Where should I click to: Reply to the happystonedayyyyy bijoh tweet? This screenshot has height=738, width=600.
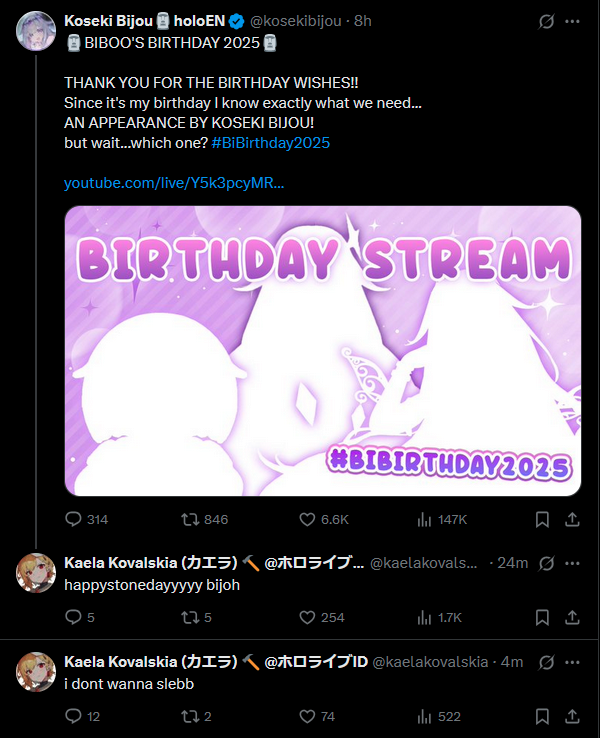[73, 617]
